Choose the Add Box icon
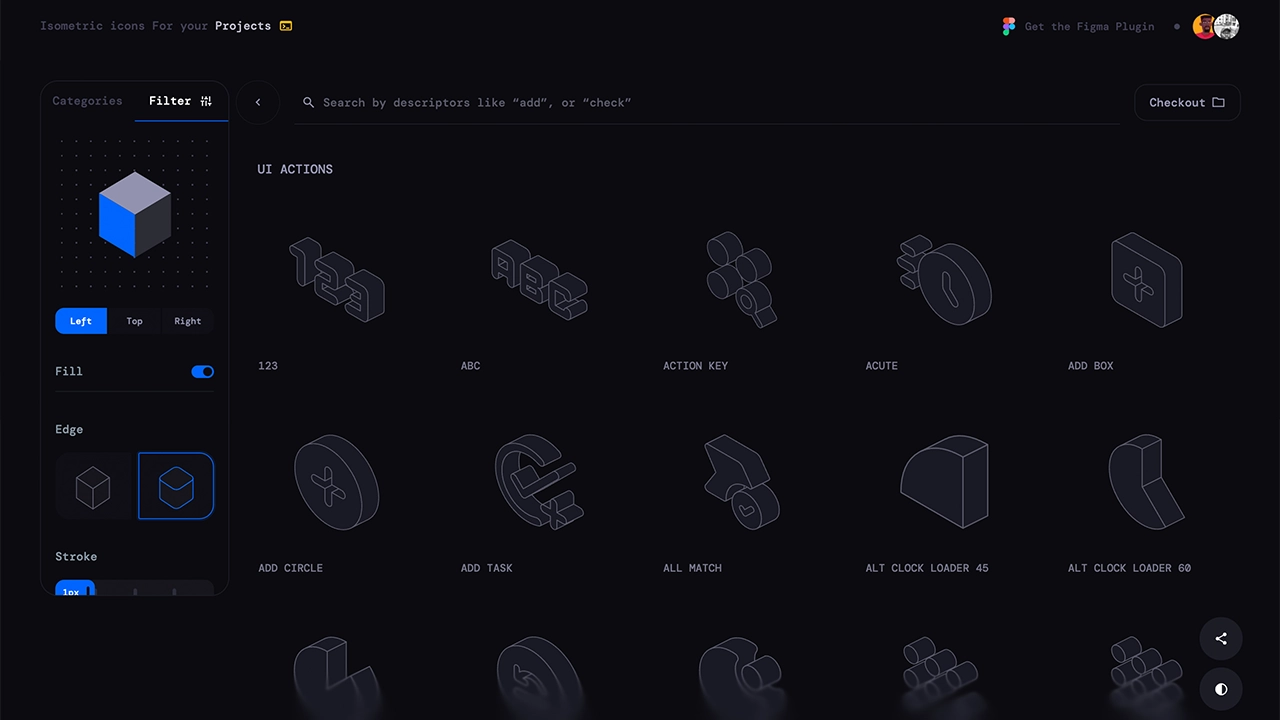Screen dimensions: 1280x720 click(1146, 279)
